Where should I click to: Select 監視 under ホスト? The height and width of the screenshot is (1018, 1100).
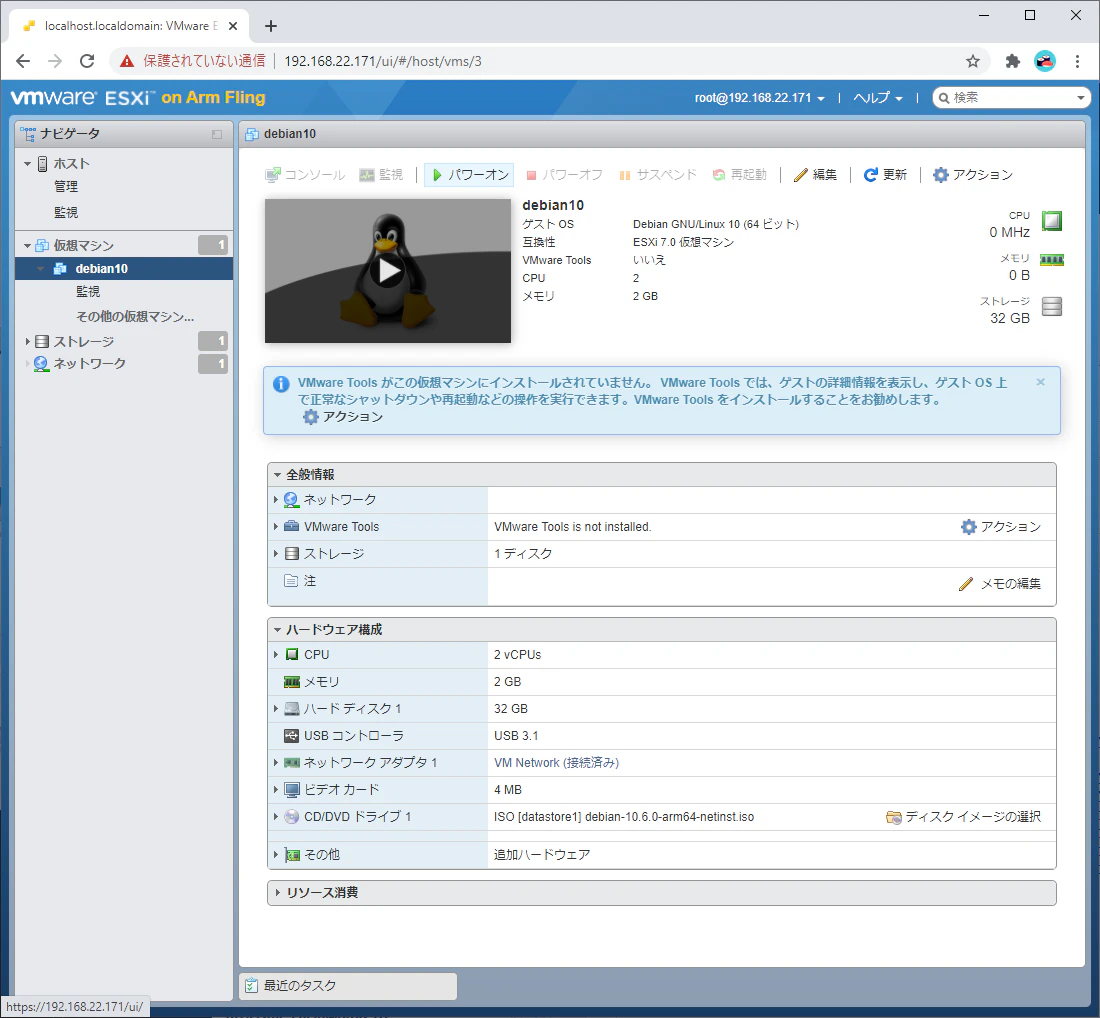[66, 212]
